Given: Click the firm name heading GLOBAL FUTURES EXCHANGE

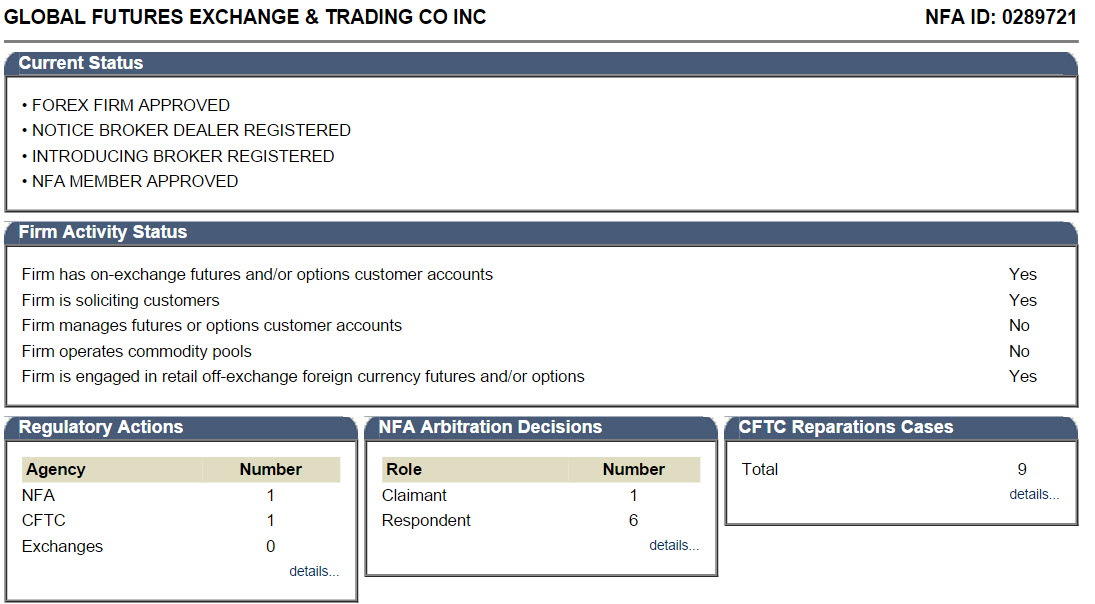Looking at the screenshot, I should point(245,17).
